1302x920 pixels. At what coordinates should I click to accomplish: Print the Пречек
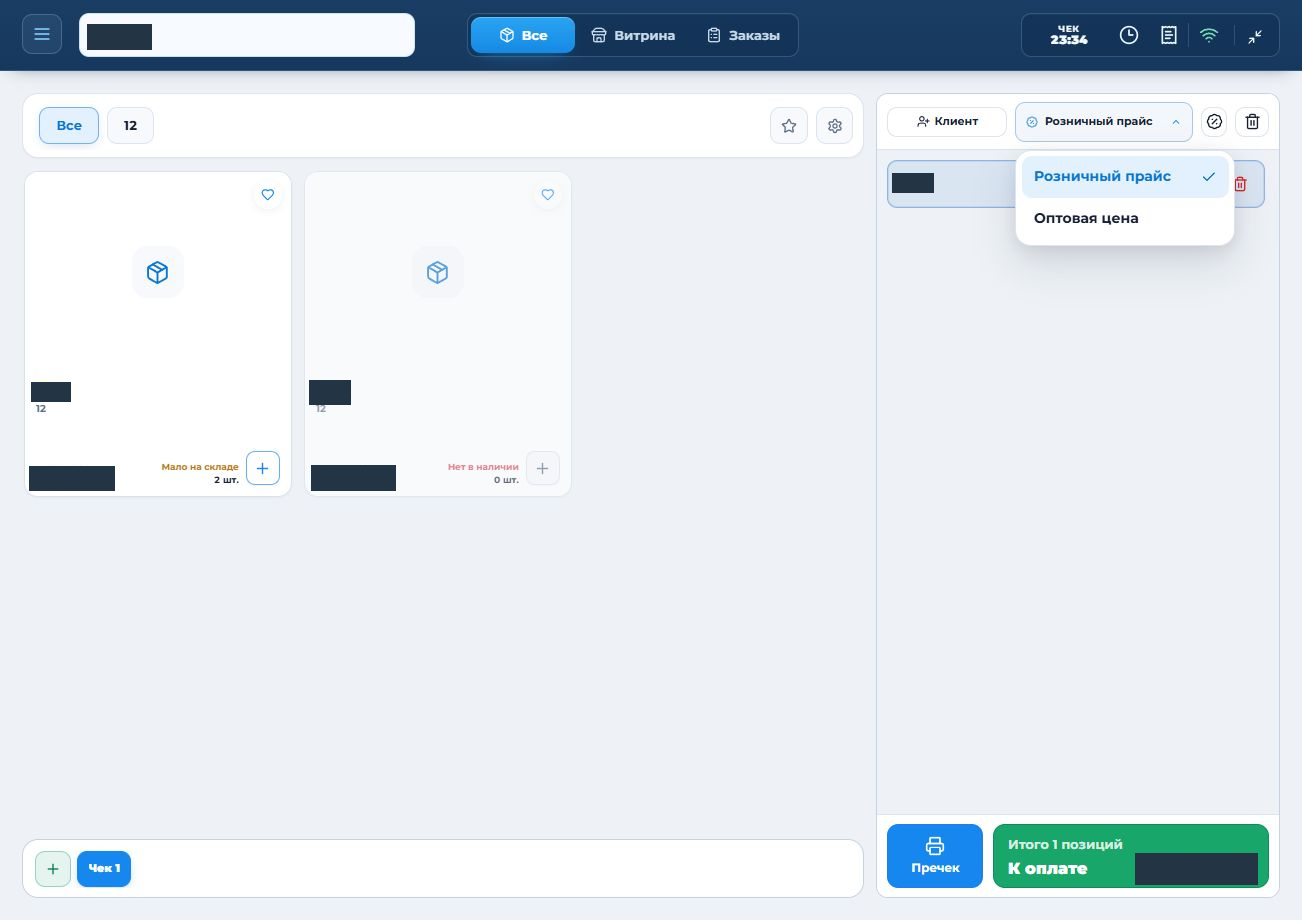click(935, 856)
